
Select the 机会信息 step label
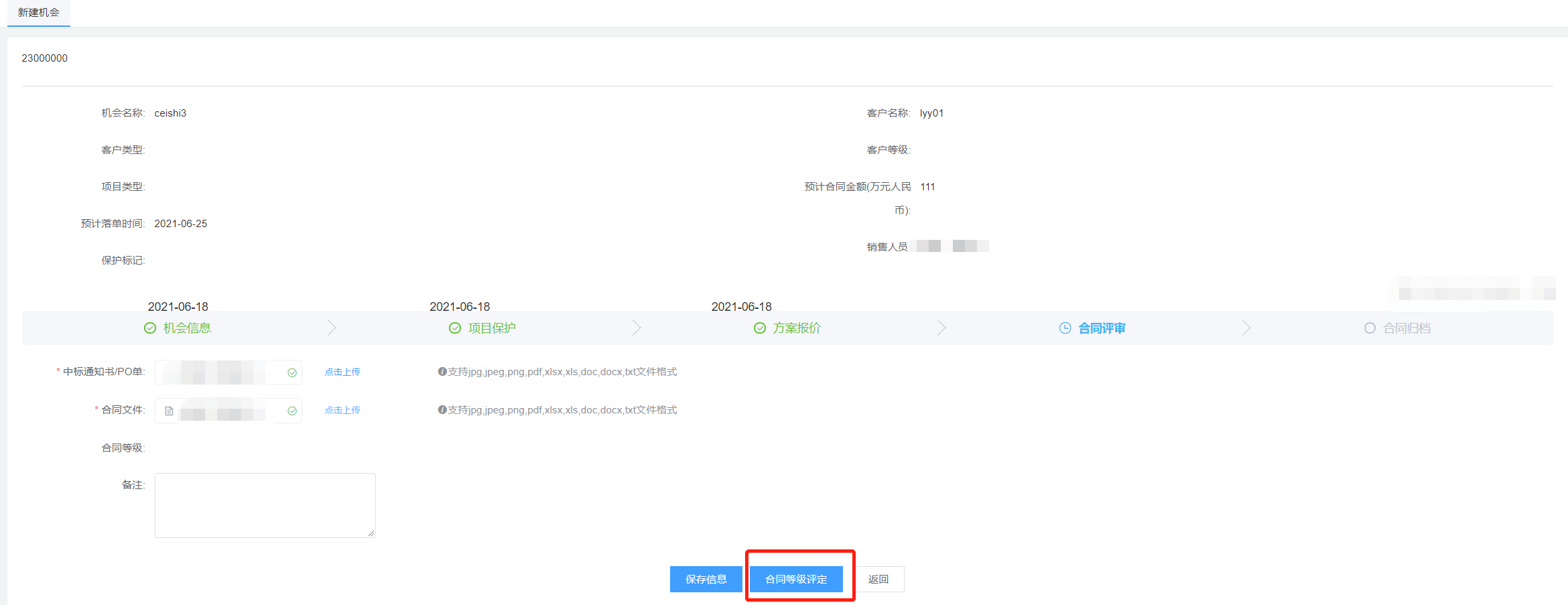point(187,328)
